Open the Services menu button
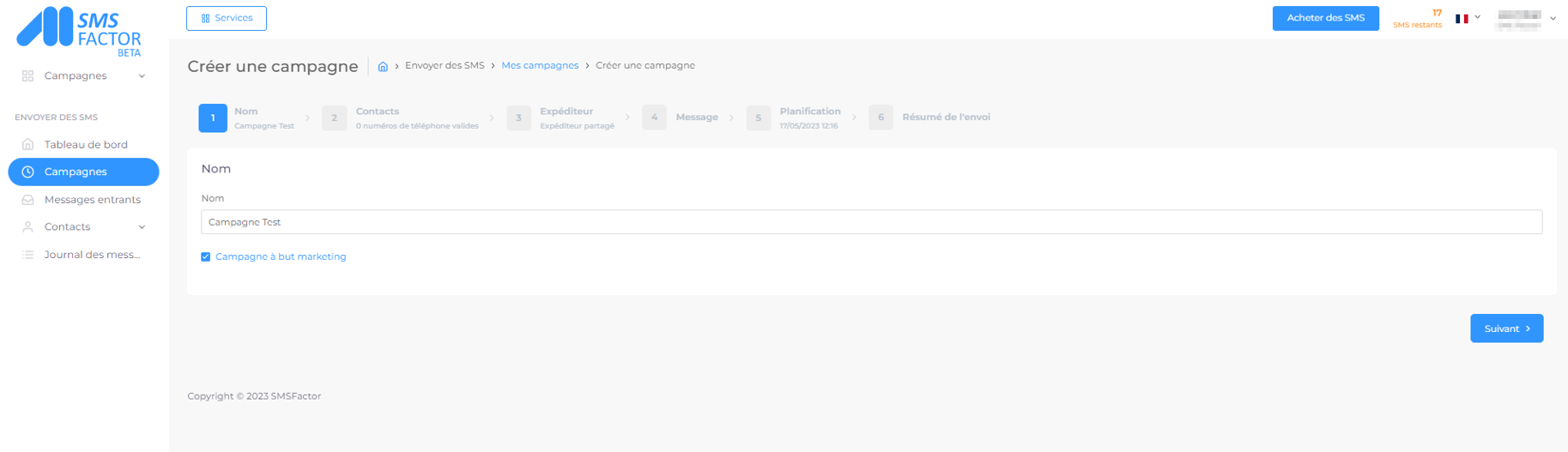The width and height of the screenshot is (1568, 452). (x=227, y=18)
